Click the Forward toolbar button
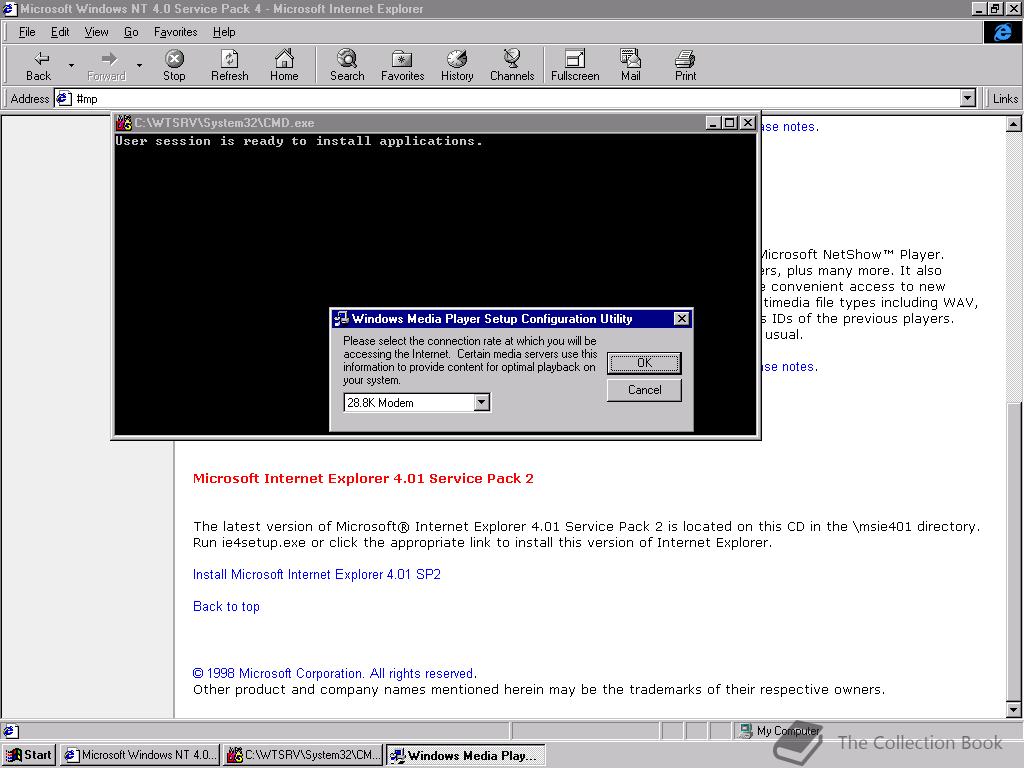 click(x=107, y=65)
